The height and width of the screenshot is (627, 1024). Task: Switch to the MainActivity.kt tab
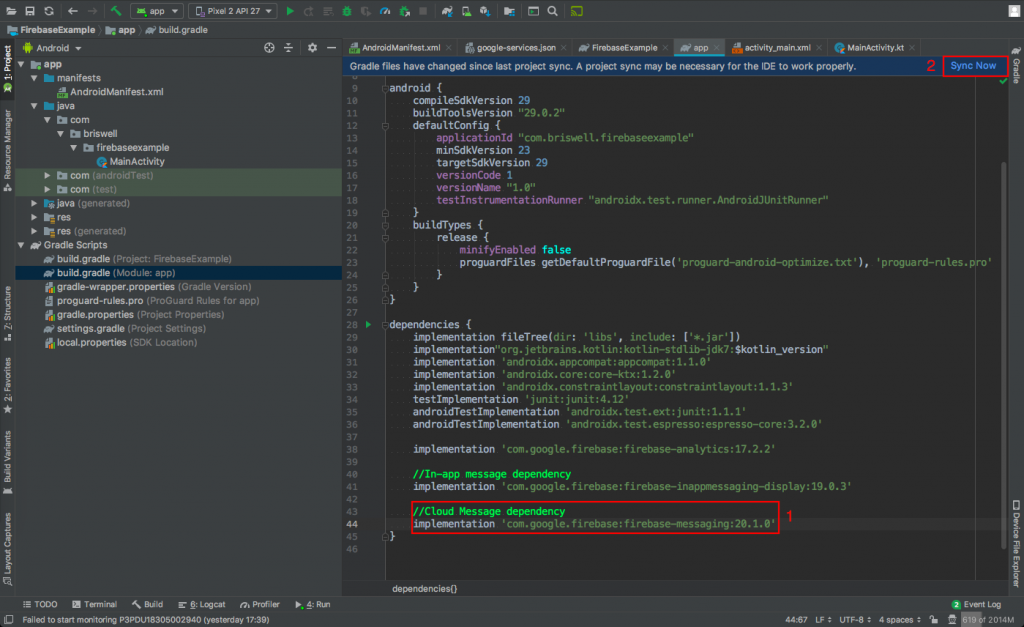870,48
